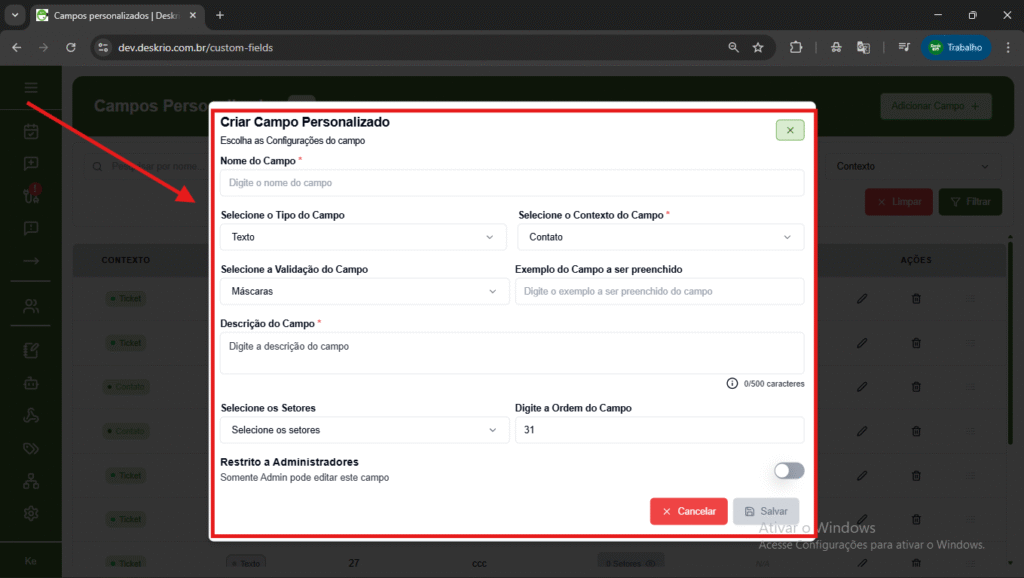Enable the Restrito a Administradores toggle
Image resolution: width=1024 pixels, height=578 pixels.
[x=788, y=470]
